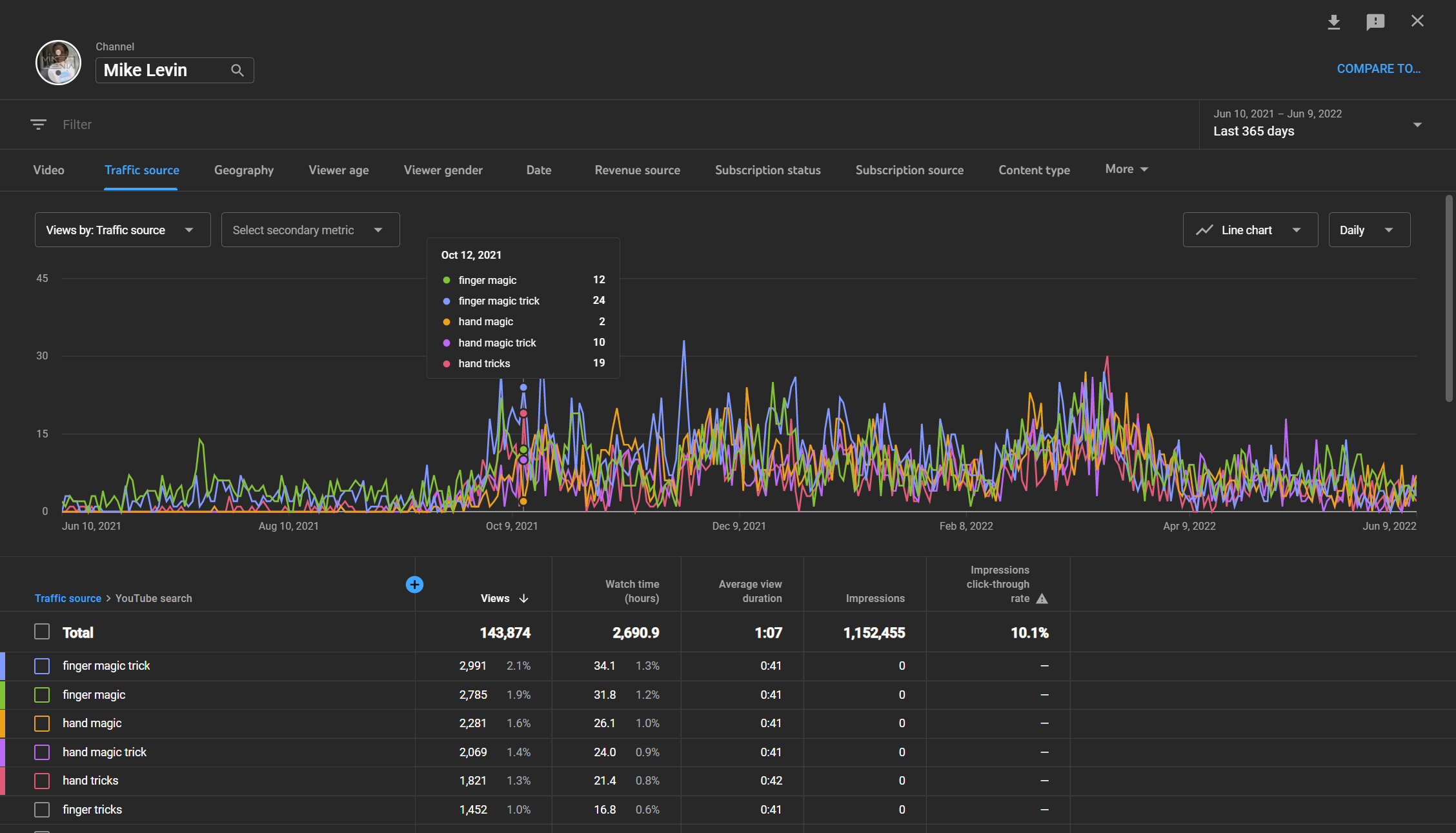This screenshot has height=833, width=1456.
Task: Open the Revenue source tab
Action: [638, 170]
